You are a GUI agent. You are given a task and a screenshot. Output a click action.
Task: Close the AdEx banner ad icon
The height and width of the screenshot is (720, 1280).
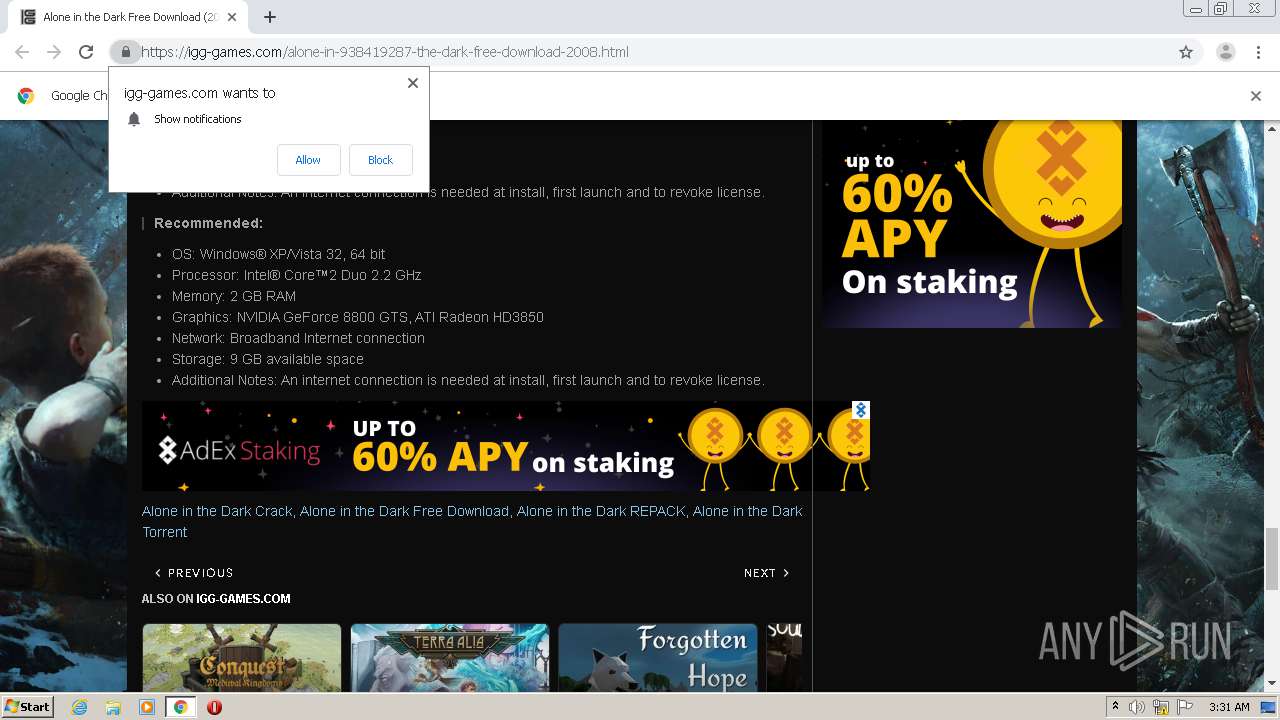860,410
